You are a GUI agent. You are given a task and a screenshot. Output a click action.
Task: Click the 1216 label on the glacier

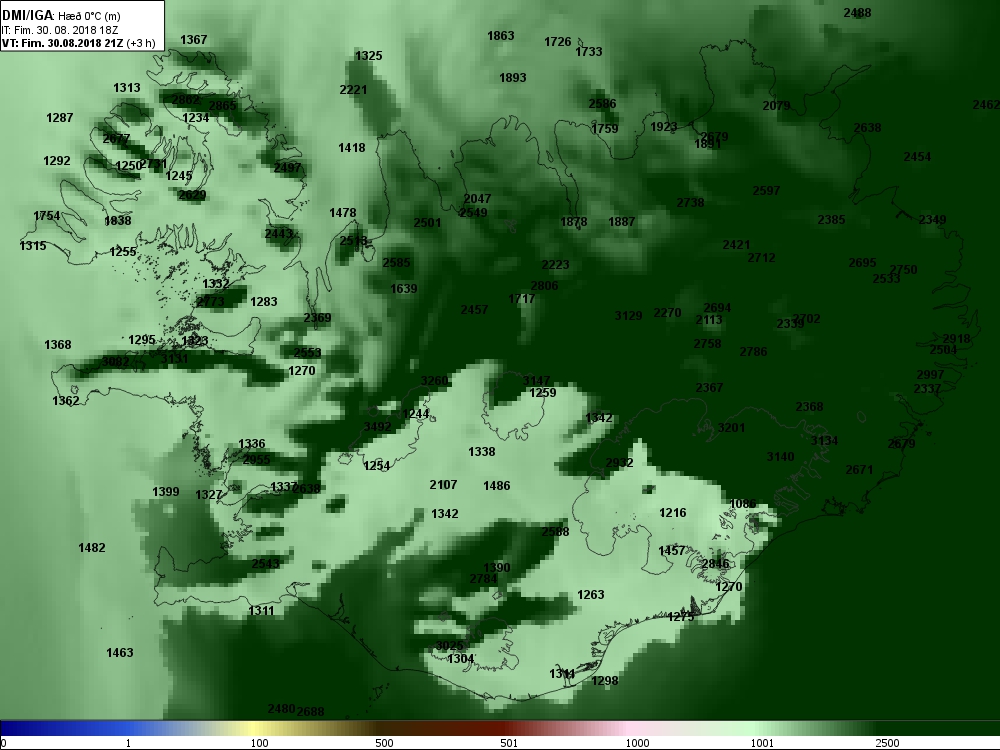(x=672, y=513)
